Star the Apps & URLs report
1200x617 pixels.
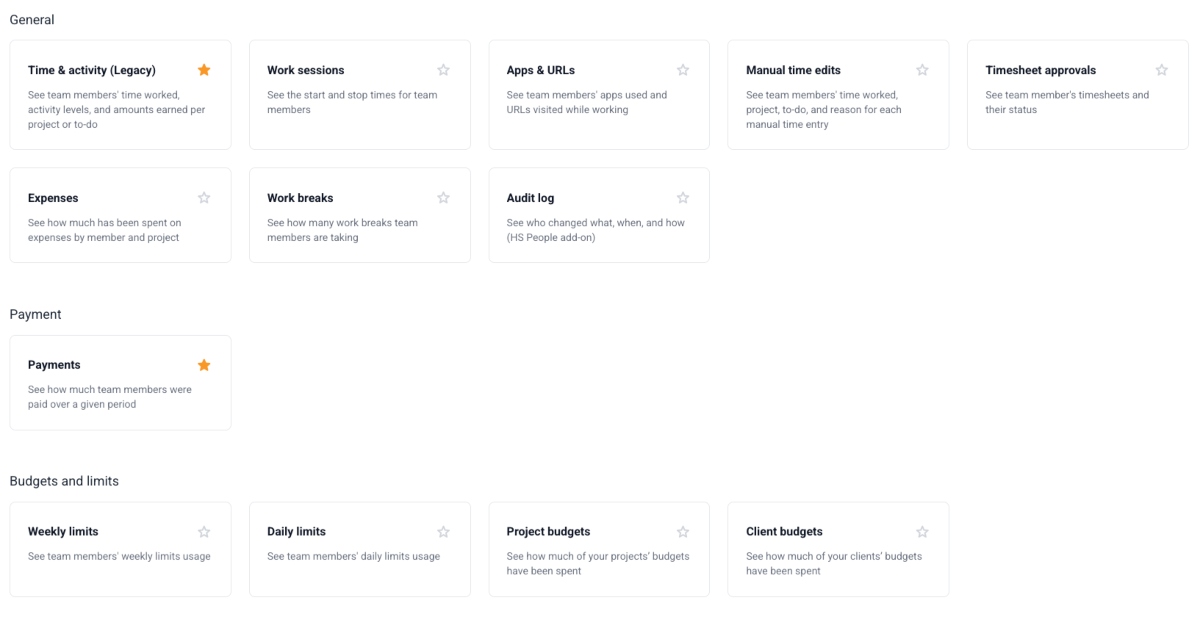683,70
